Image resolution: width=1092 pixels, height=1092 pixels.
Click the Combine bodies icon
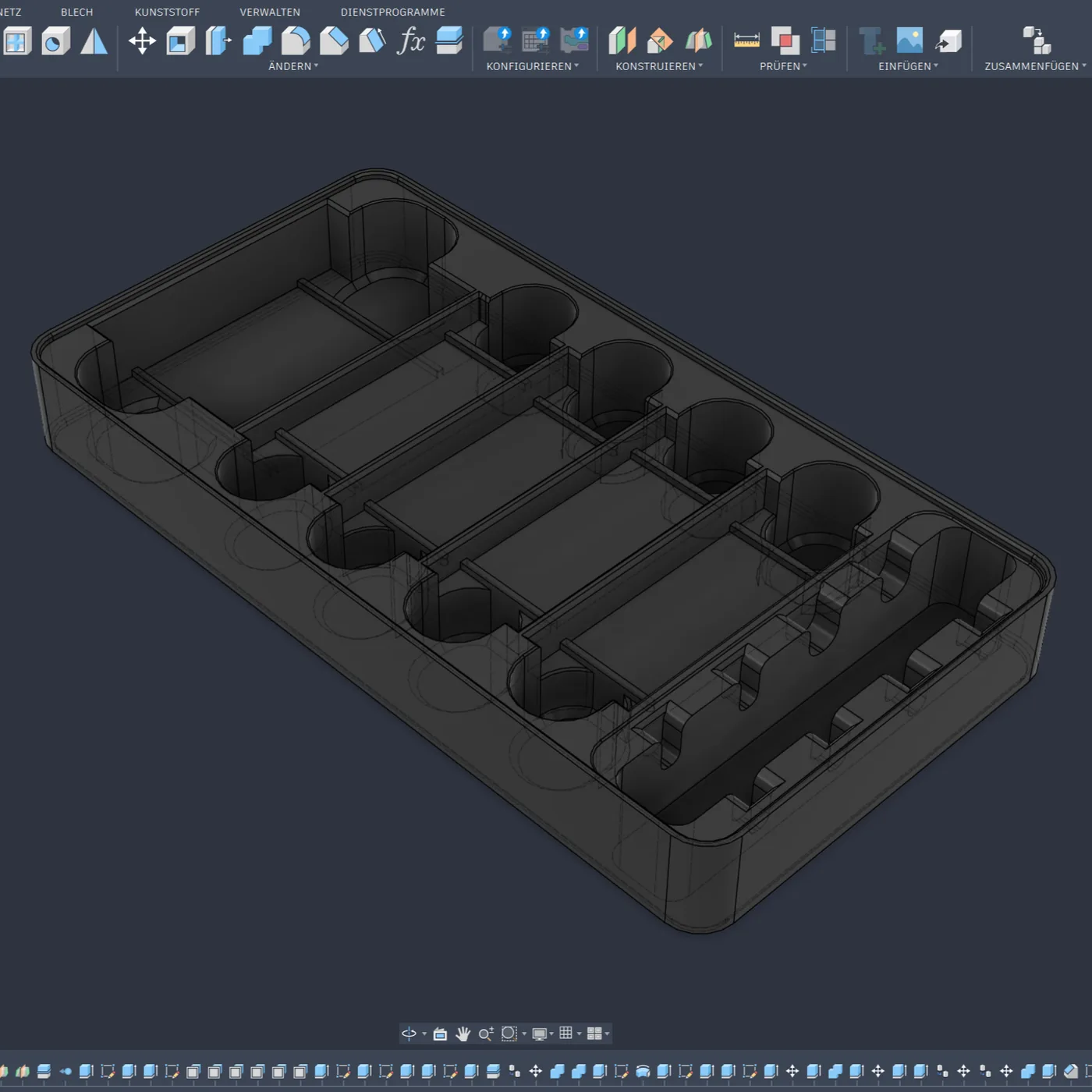pyautogui.click(x=257, y=41)
